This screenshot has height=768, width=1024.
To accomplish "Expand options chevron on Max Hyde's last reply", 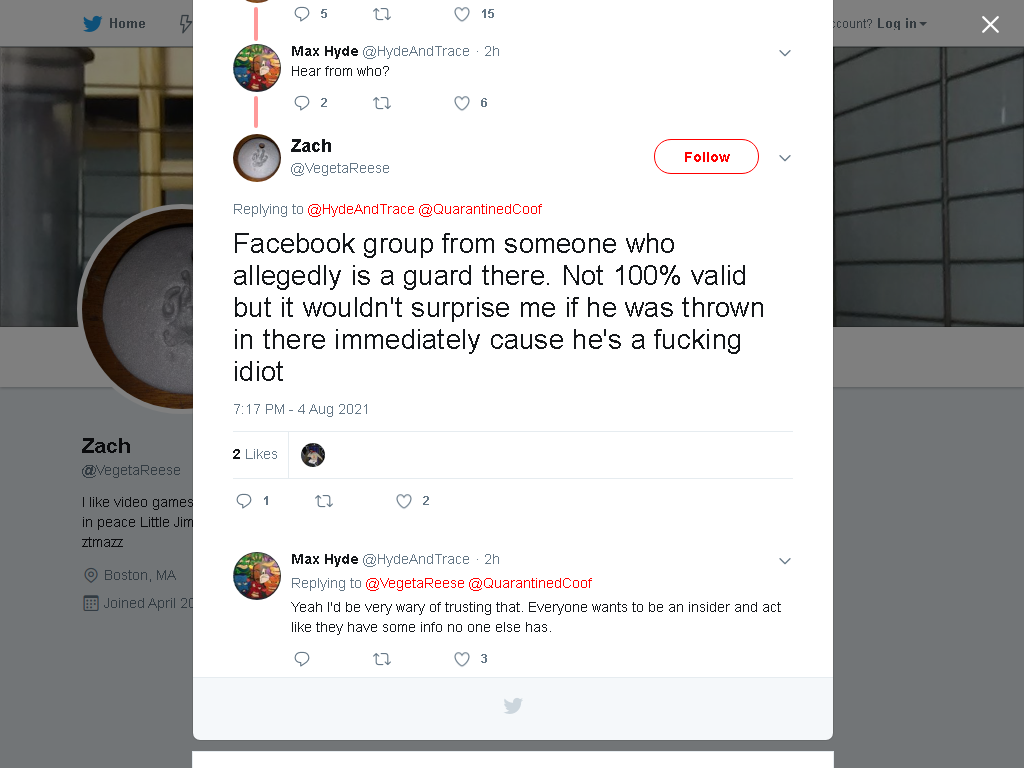I will click(x=785, y=561).
